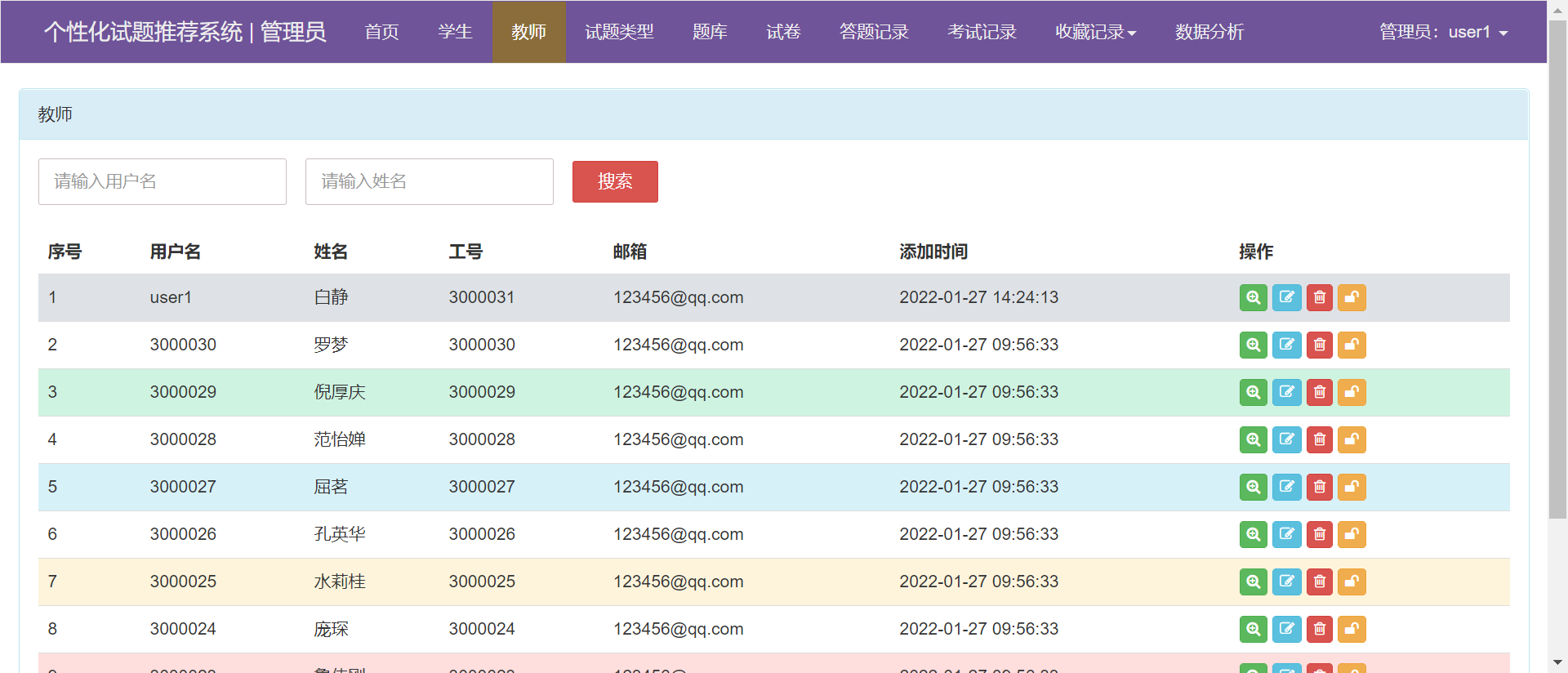1568x673 pixels.
Task: Expand the 收藏记录 dropdown menu
Action: (1095, 32)
